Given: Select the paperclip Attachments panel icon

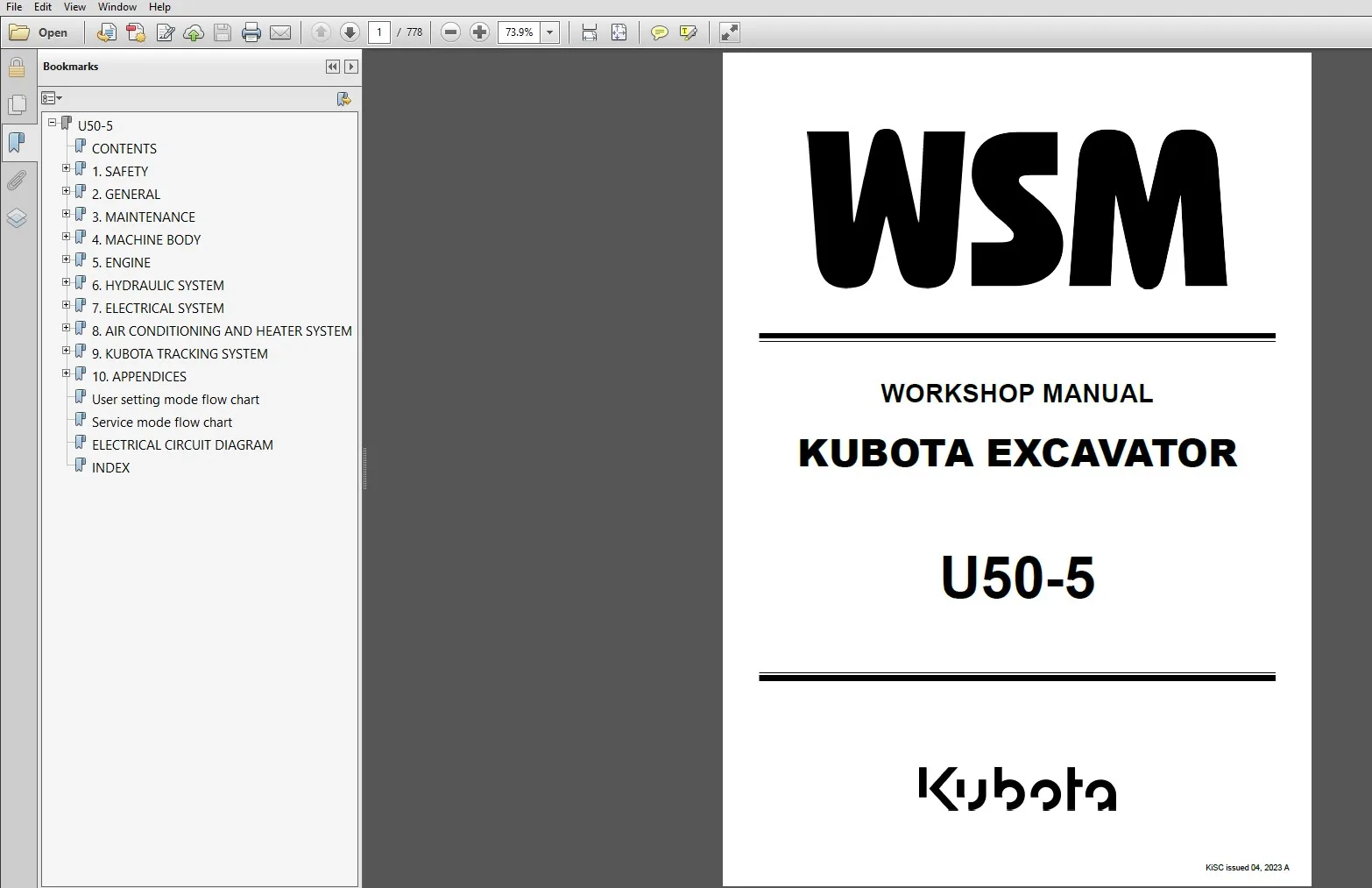Looking at the screenshot, I should [18, 181].
